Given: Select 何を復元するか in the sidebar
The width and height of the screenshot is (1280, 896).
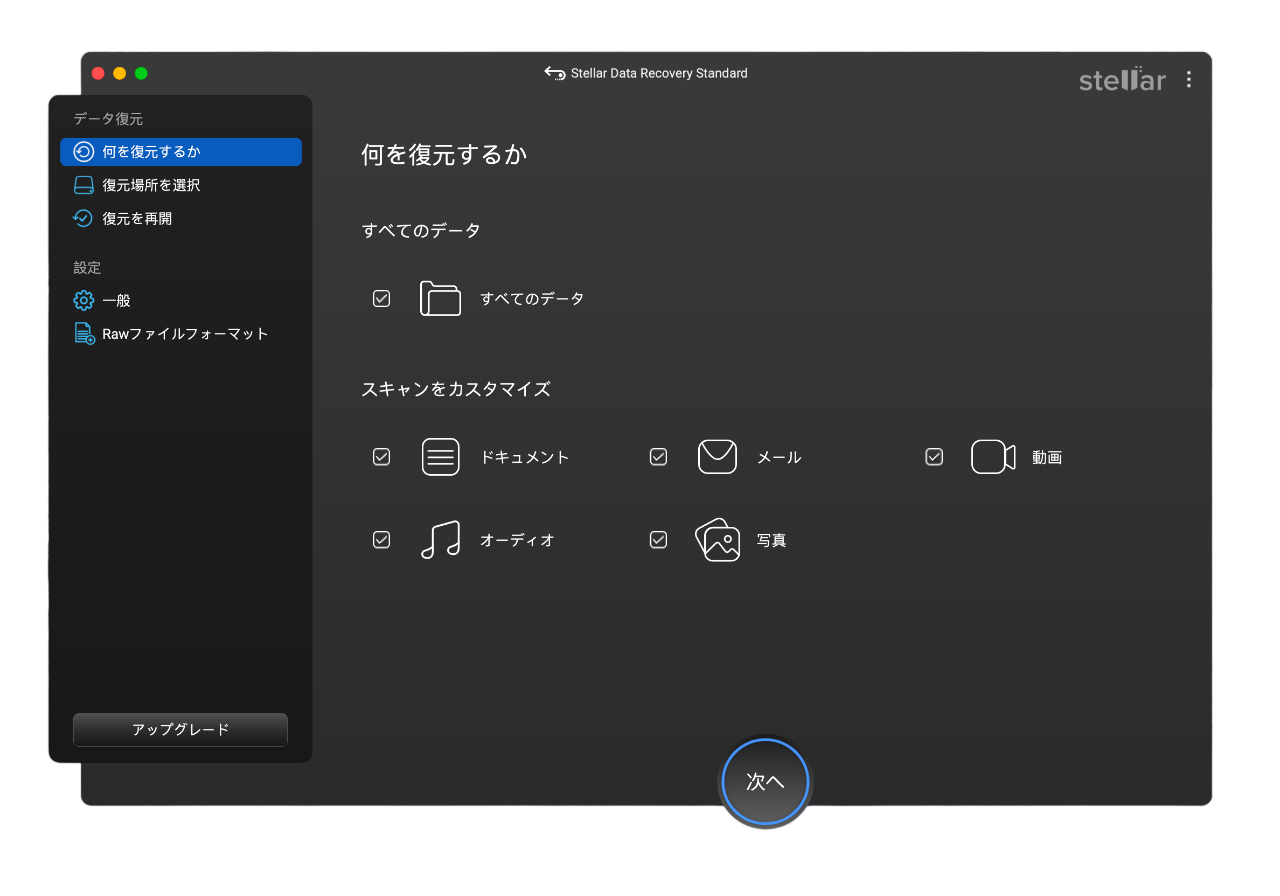Looking at the screenshot, I should coord(181,152).
